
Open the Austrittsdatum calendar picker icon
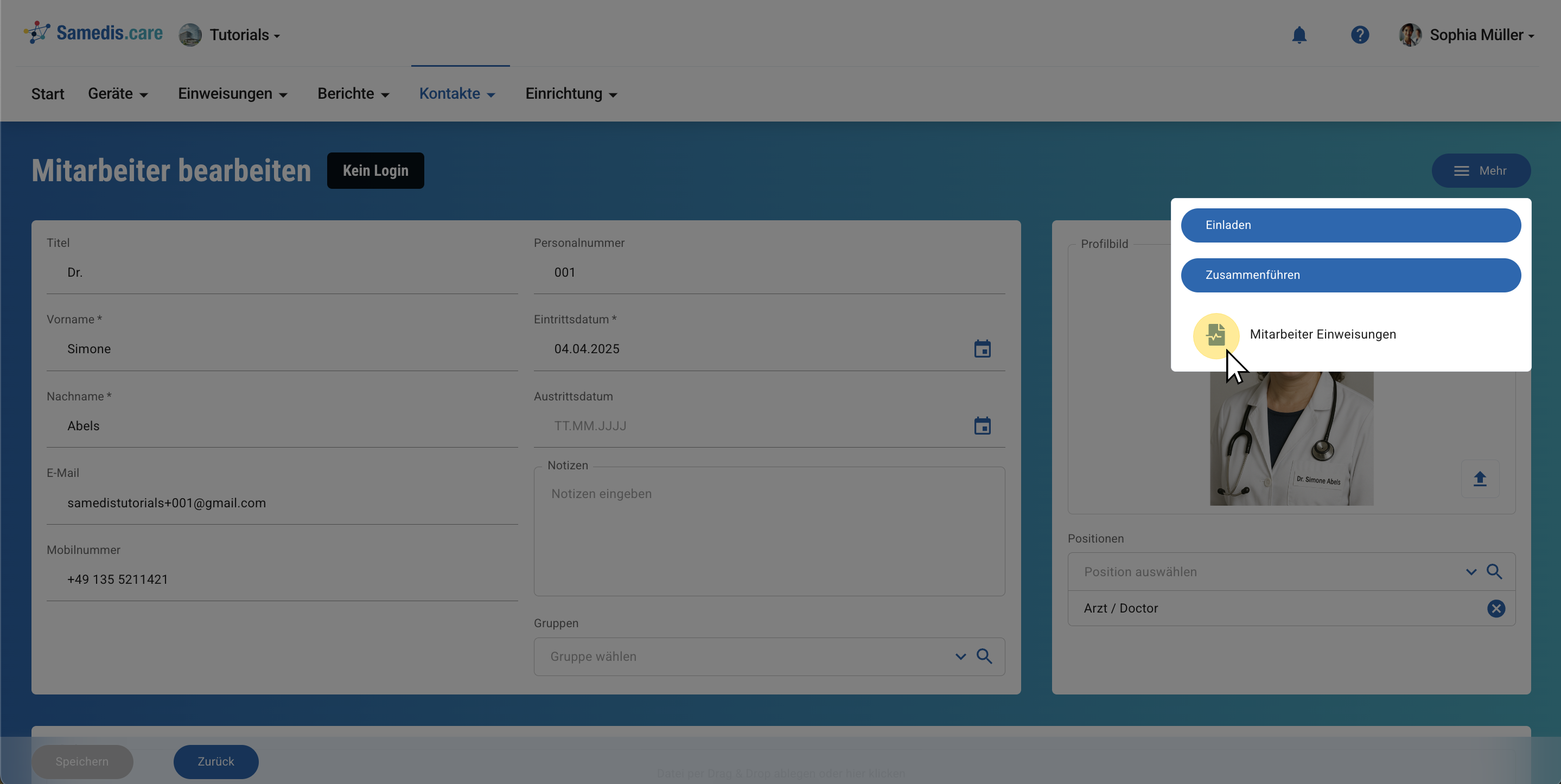click(x=982, y=426)
